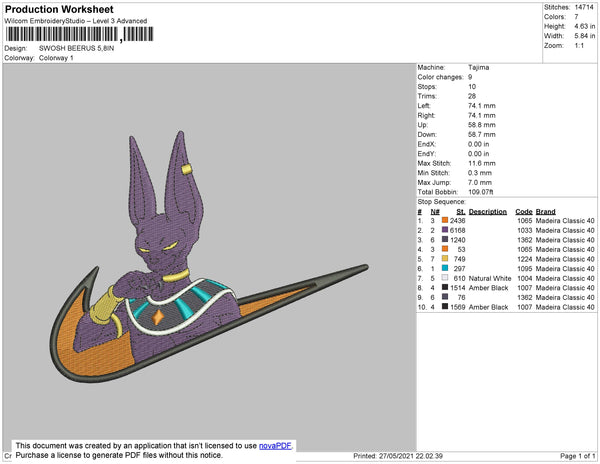This screenshot has height=464, width=600.
Task: Click the Description column header
Action: click(487, 212)
